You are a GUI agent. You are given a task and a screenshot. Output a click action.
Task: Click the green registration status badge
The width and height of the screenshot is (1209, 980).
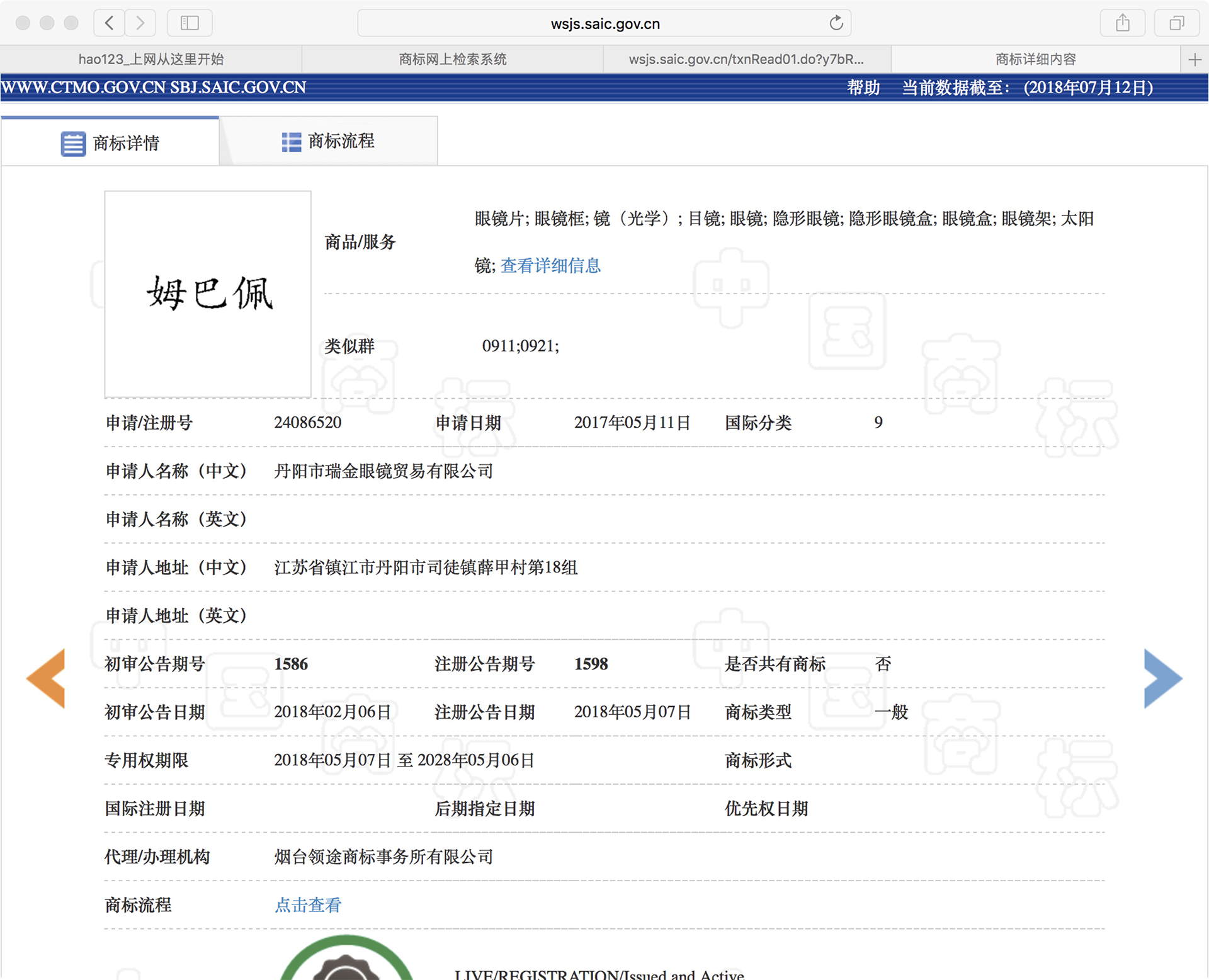click(346, 959)
